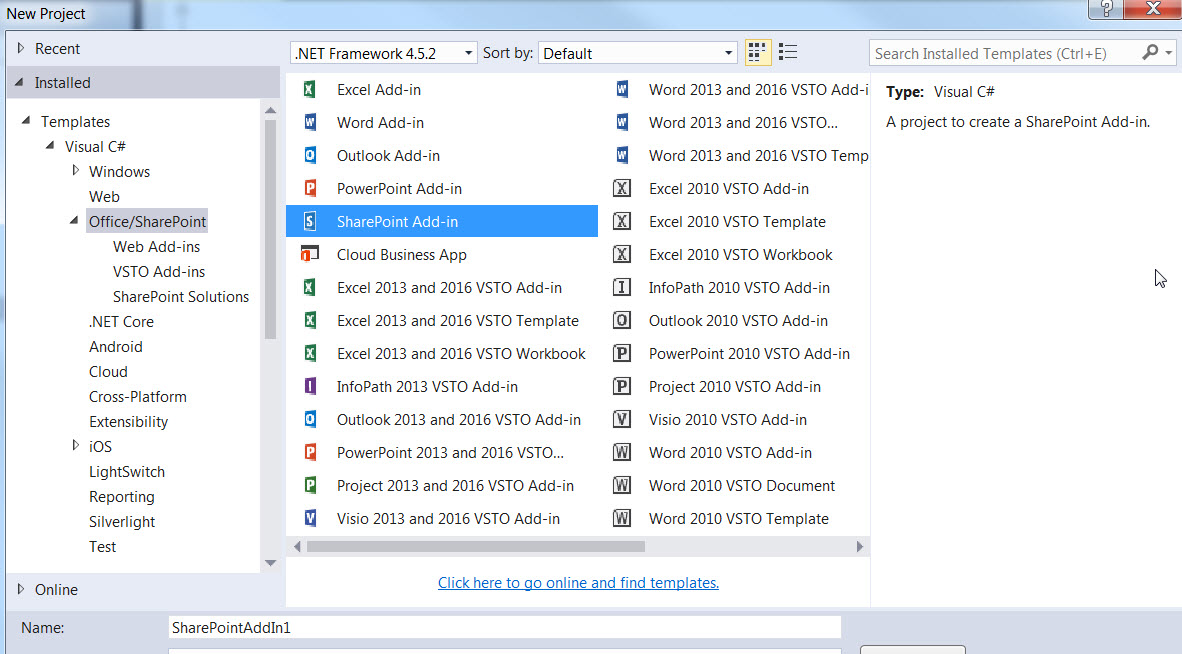Image resolution: width=1182 pixels, height=654 pixels.
Task: Switch to small icons list view
Action: coord(788,52)
